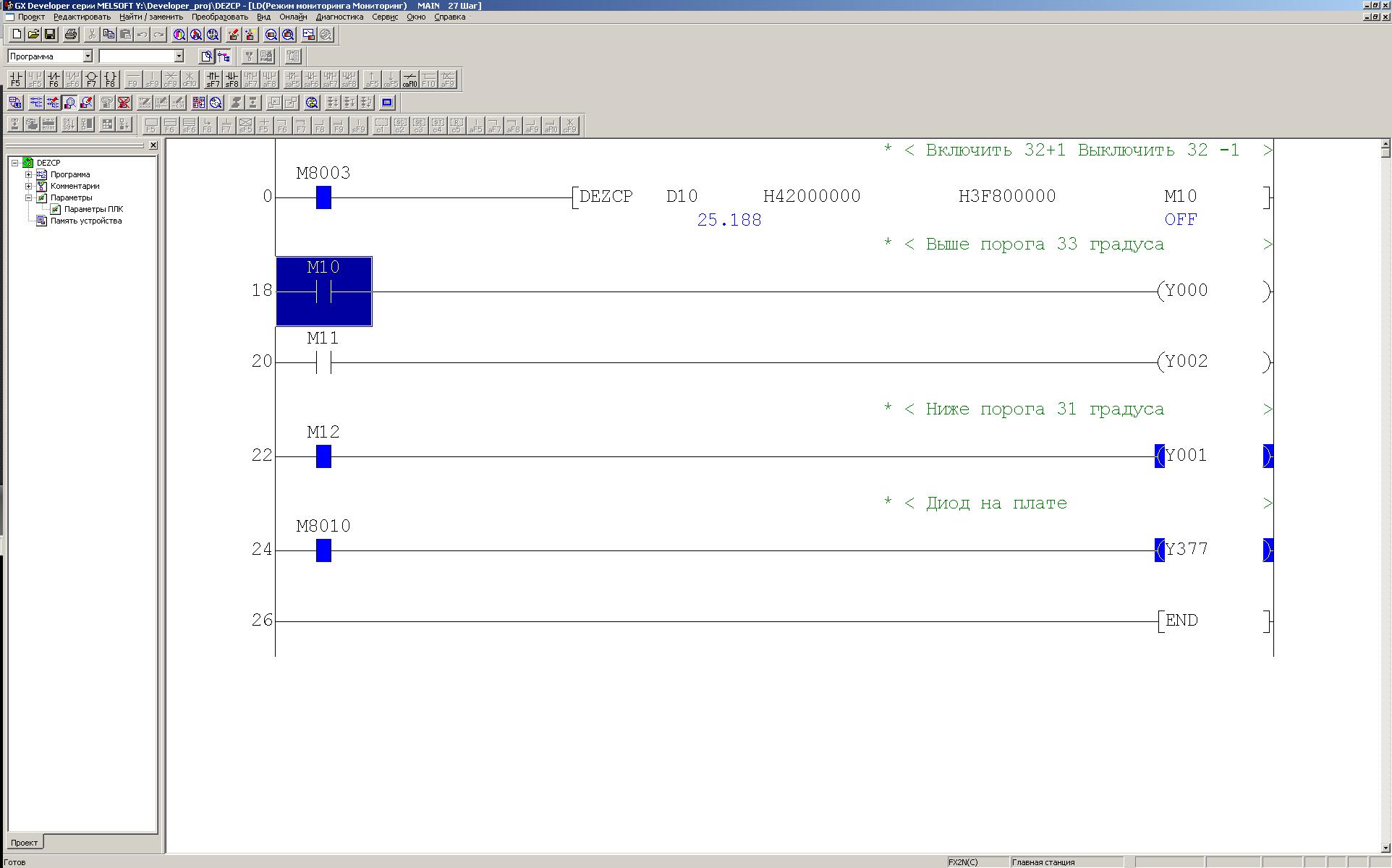
Task: Toggle the project data list display icon
Action: coord(224,56)
